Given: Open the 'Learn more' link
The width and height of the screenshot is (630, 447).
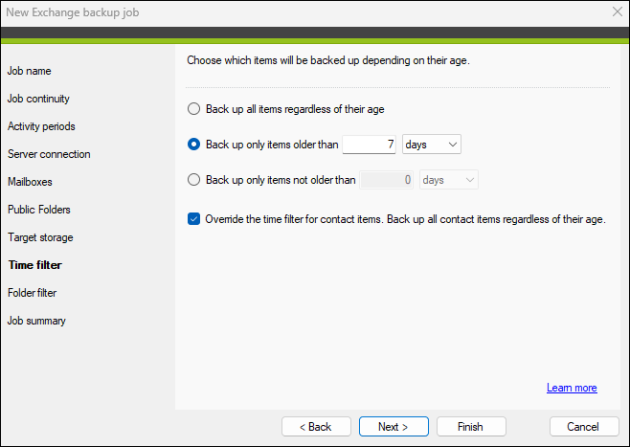Looking at the screenshot, I should [x=572, y=388].
